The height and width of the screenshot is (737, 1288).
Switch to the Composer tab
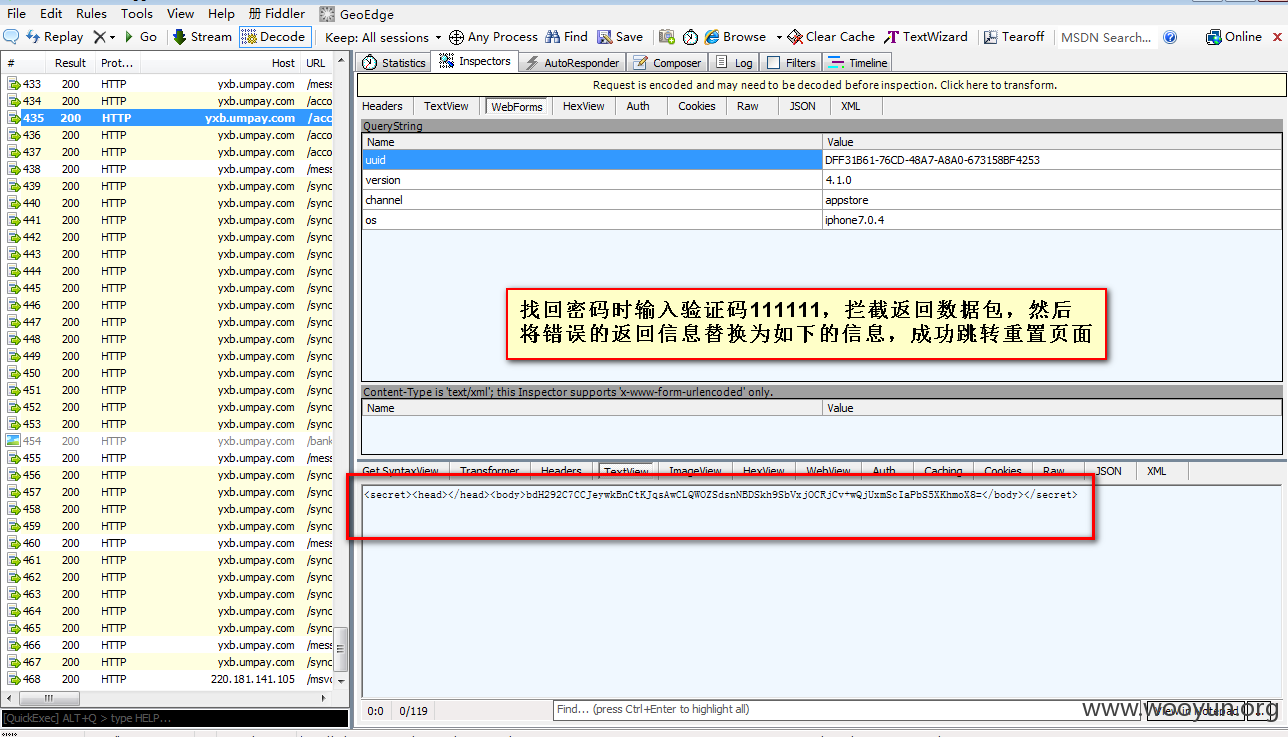667,62
